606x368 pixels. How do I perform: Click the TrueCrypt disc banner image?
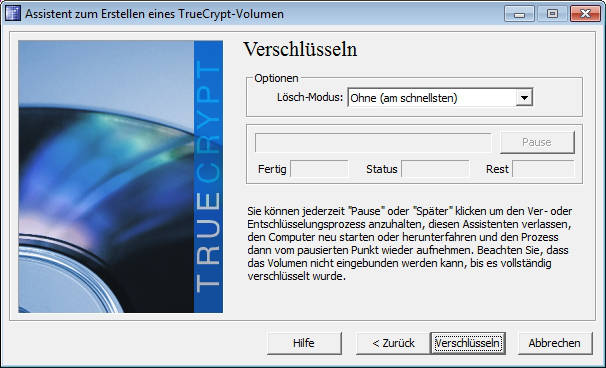(106, 177)
